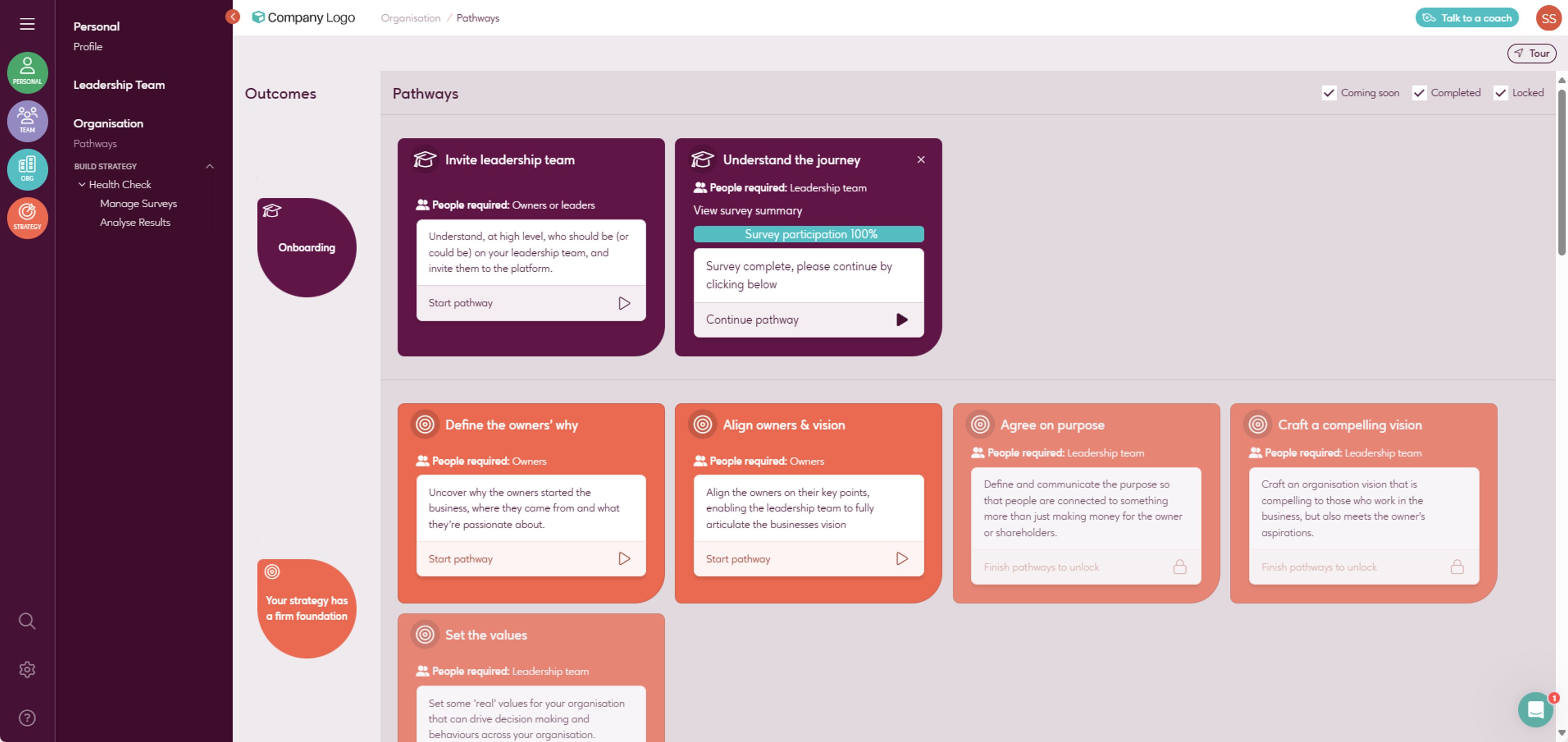
Task: Open the chat messenger bubble
Action: (1535, 709)
